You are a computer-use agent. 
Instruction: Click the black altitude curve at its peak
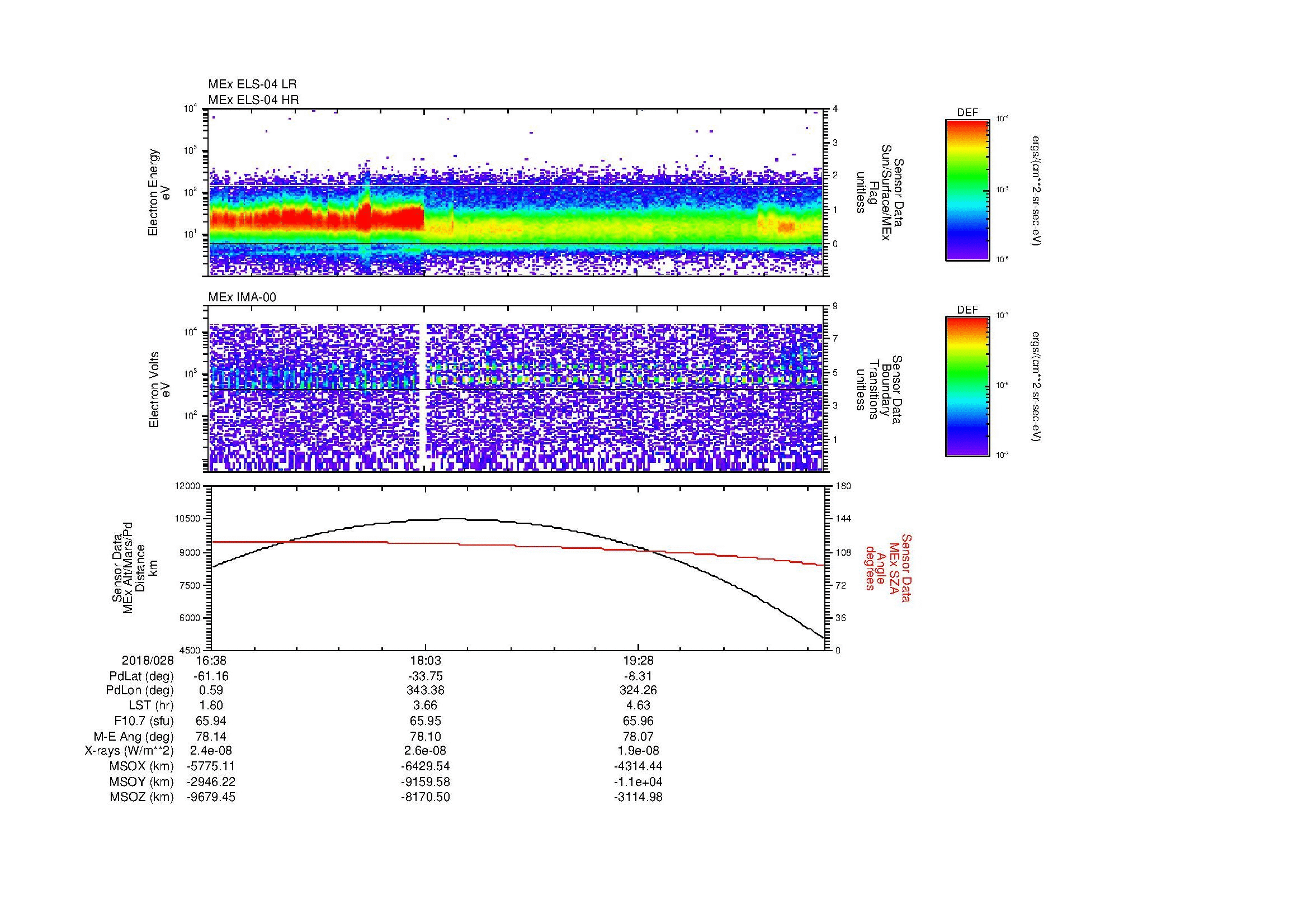coord(453,519)
